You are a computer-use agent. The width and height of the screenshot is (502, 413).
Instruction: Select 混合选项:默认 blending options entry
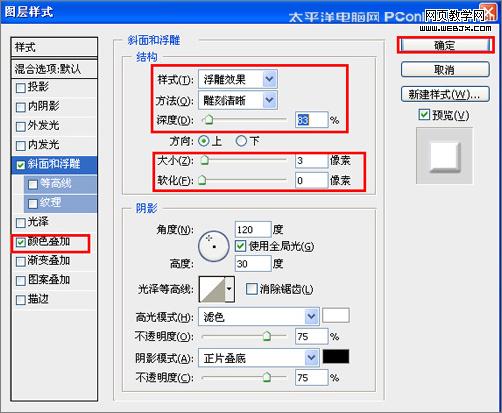pos(54,69)
